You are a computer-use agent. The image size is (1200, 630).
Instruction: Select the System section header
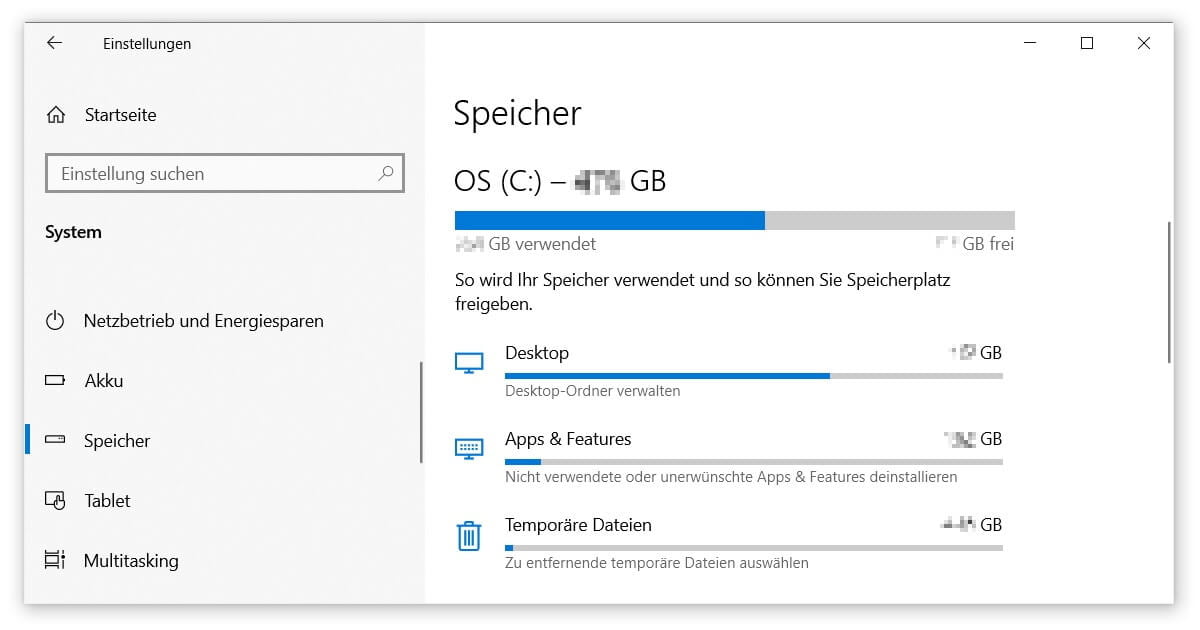pyautogui.click(x=74, y=231)
